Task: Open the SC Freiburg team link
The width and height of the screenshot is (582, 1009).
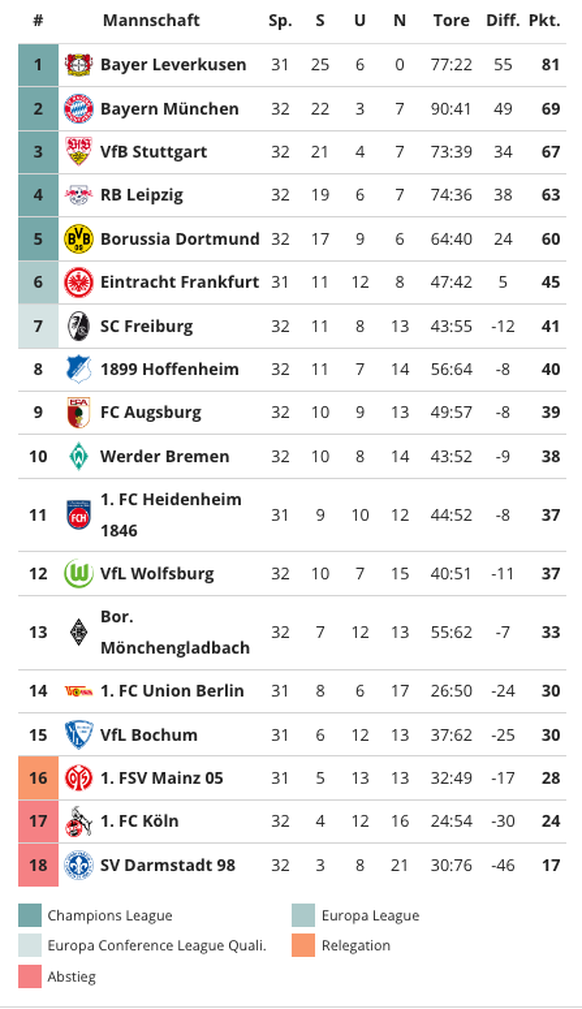Action: [146, 326]
